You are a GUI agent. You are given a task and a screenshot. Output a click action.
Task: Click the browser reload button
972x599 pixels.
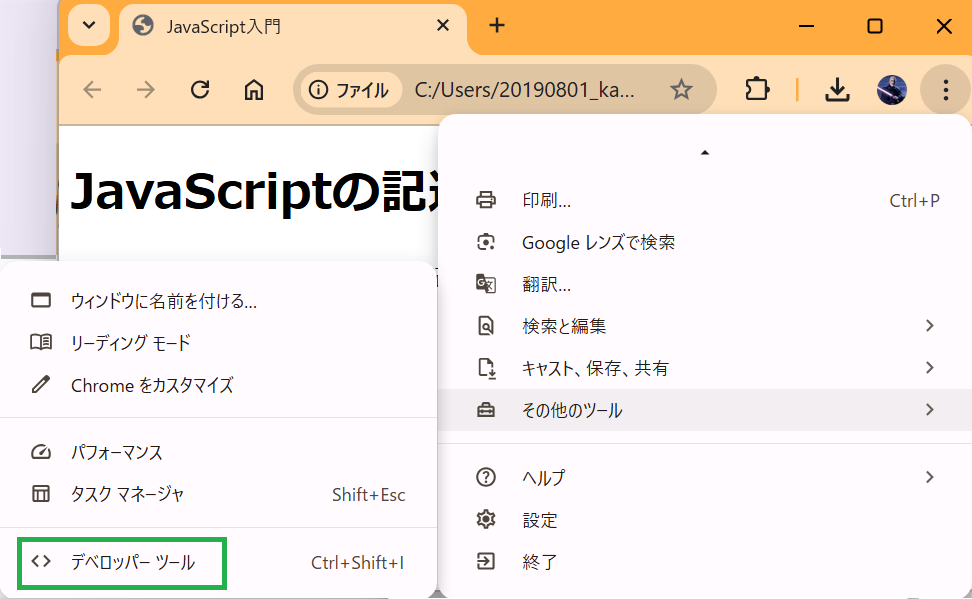[200, 90]
